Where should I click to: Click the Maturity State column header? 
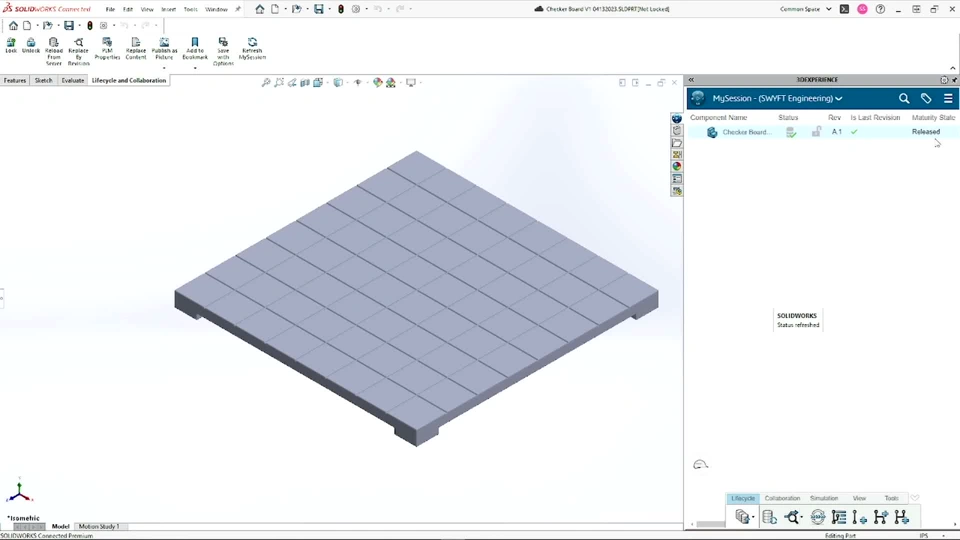point(933,118)
